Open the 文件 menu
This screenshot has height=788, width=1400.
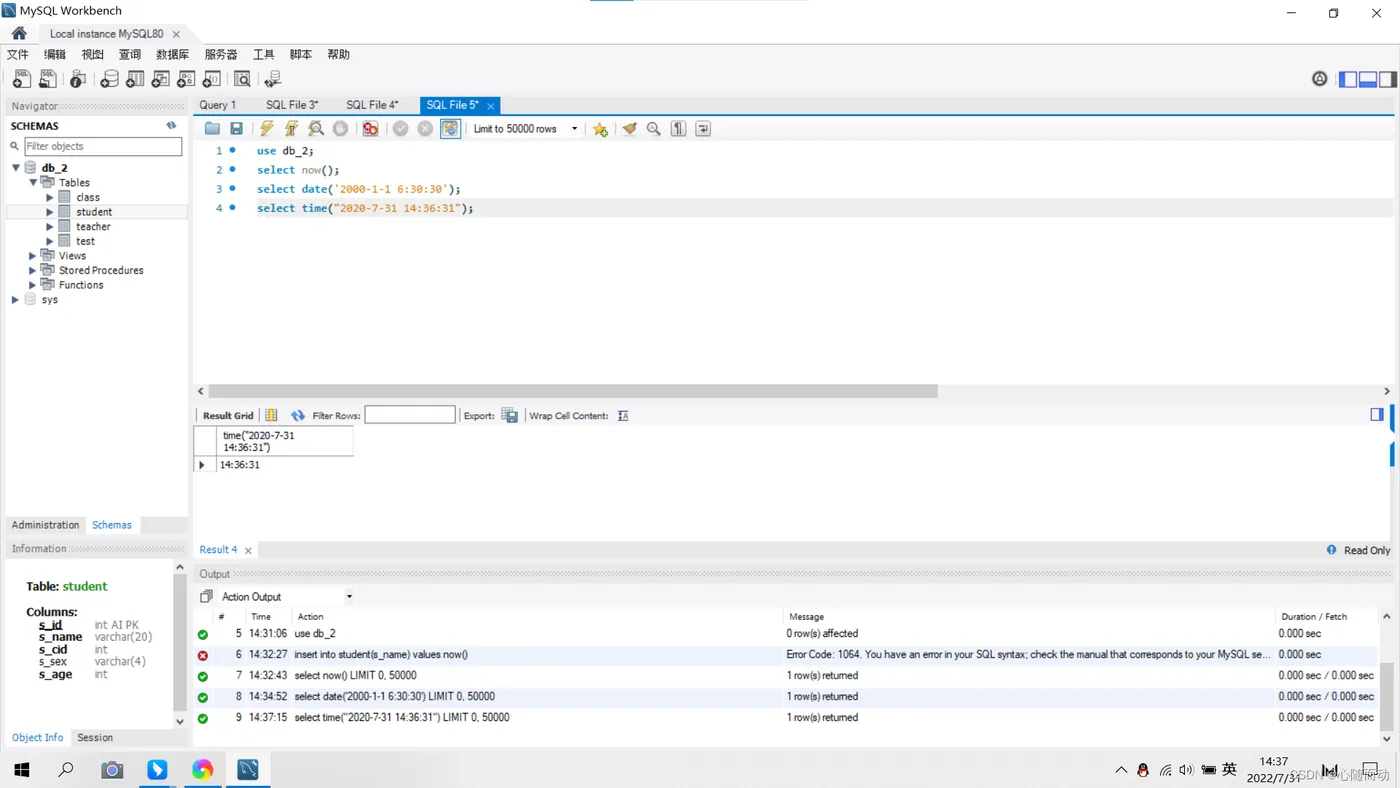pos(18,55)
